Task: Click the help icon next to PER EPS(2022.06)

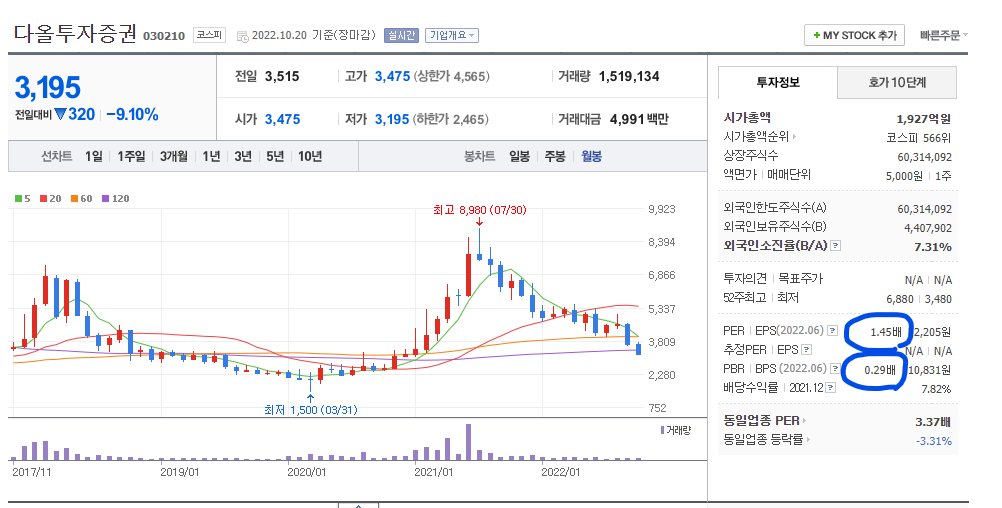Action: pyautogui.click(x=832, y=330)
